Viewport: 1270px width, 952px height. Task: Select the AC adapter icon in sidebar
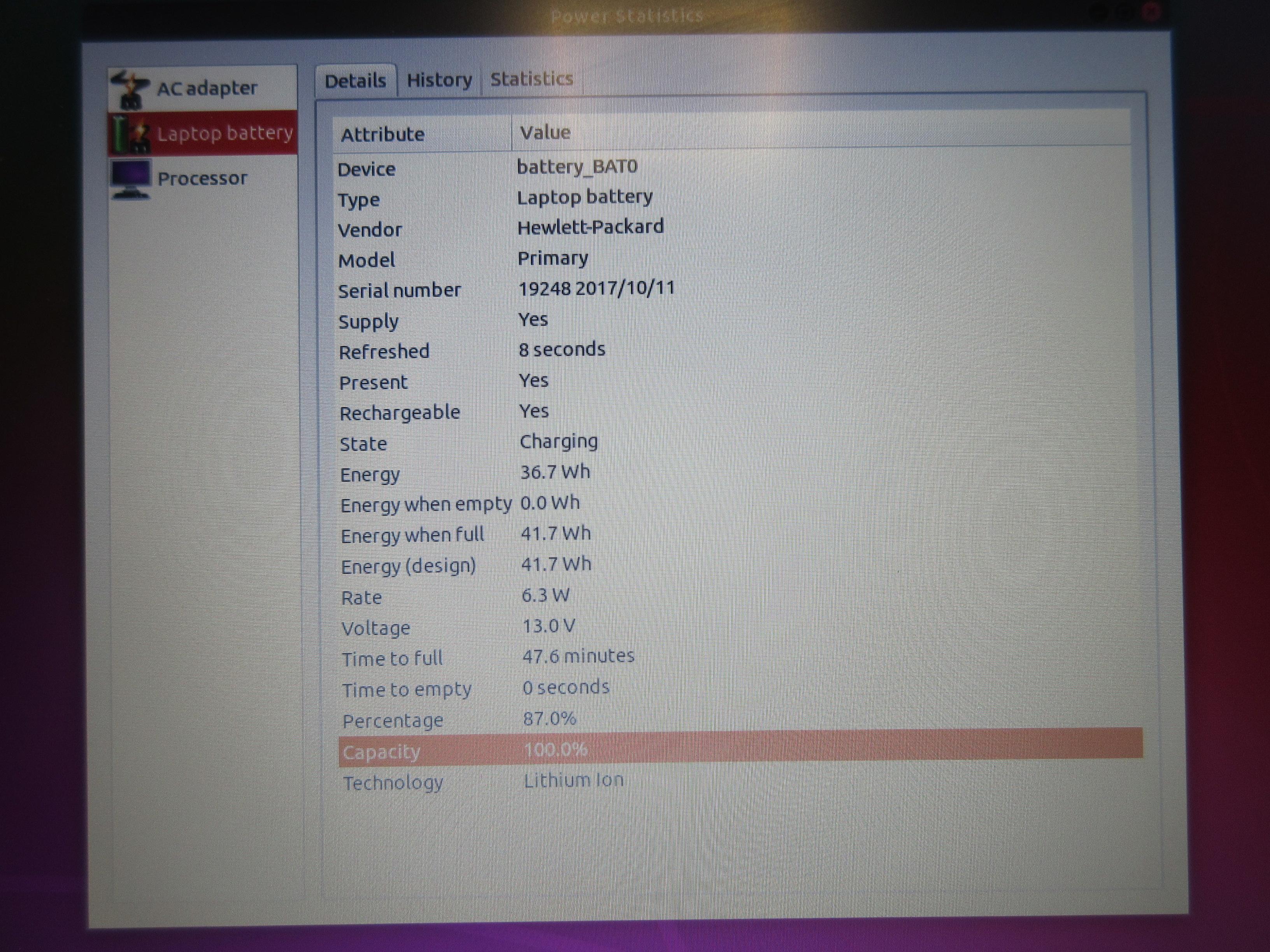click(130, 89)
